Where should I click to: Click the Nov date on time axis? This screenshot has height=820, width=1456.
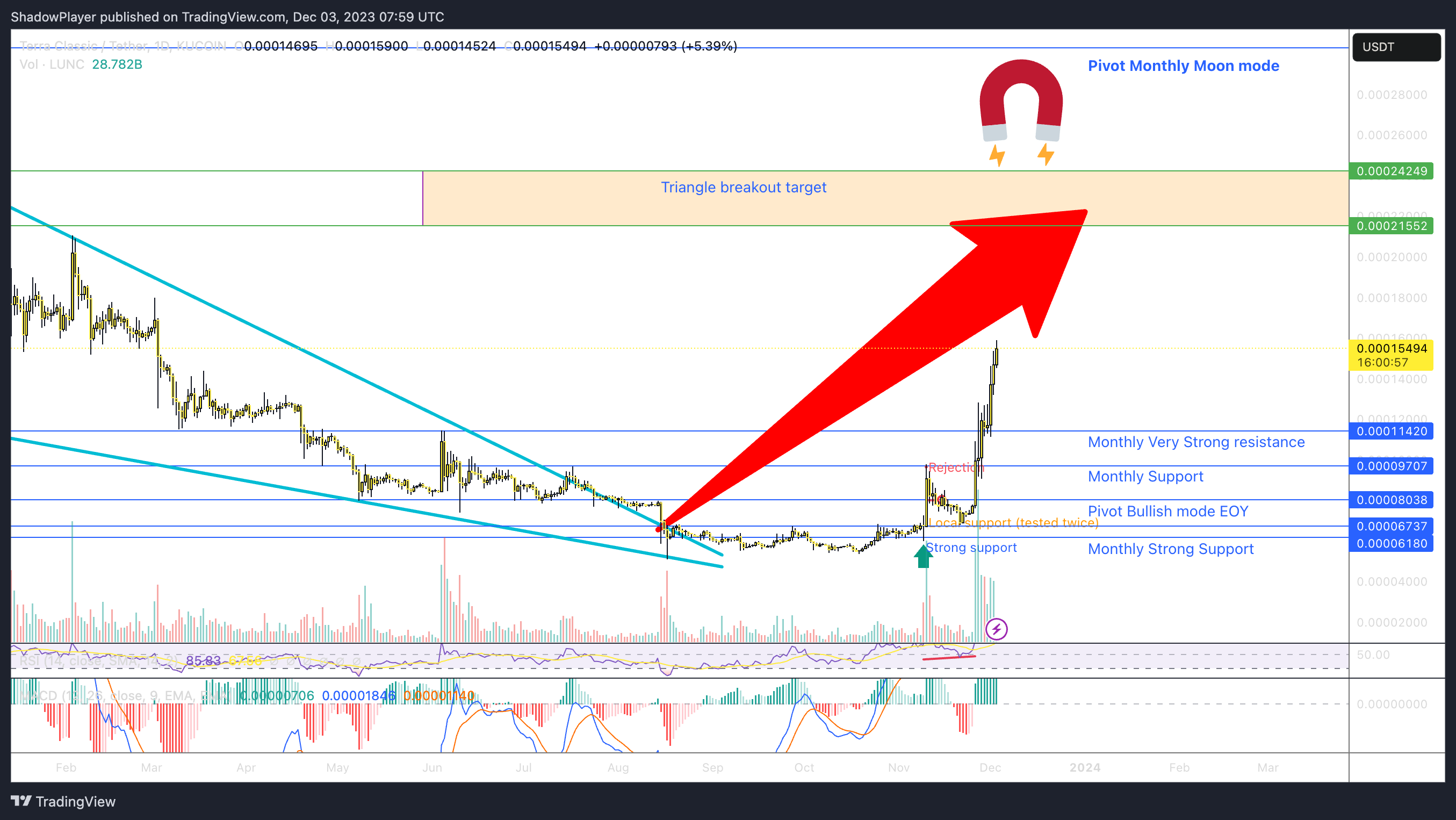pyautogui.click(x=898, y=767)
